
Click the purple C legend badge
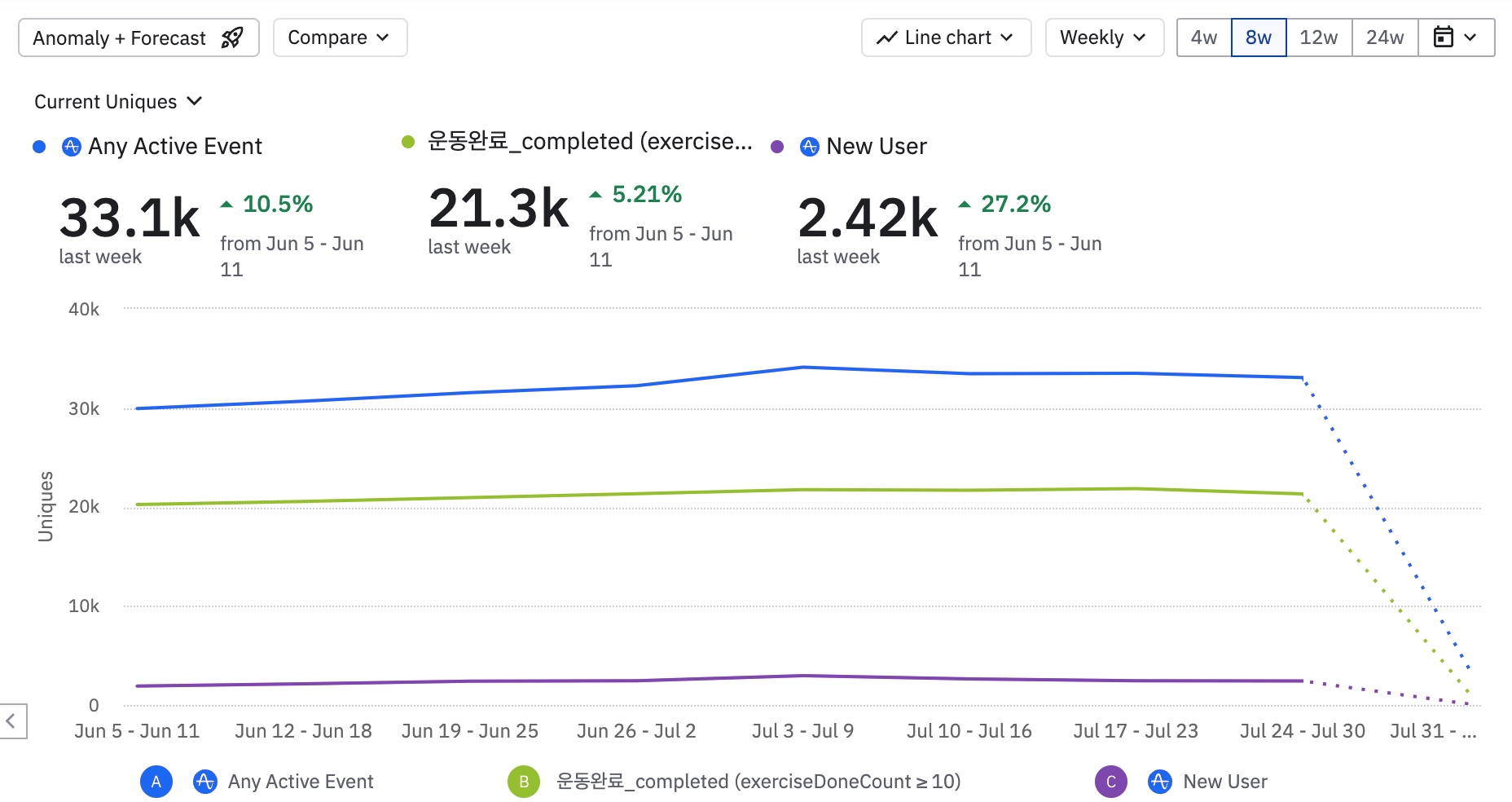pos(1111,782)
